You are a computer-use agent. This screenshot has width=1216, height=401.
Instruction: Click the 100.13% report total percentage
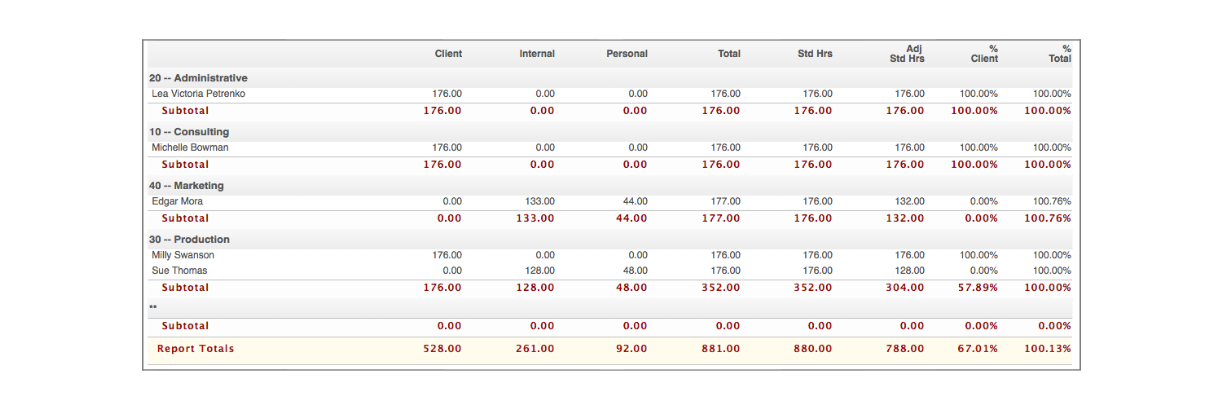click(1048, 349)
